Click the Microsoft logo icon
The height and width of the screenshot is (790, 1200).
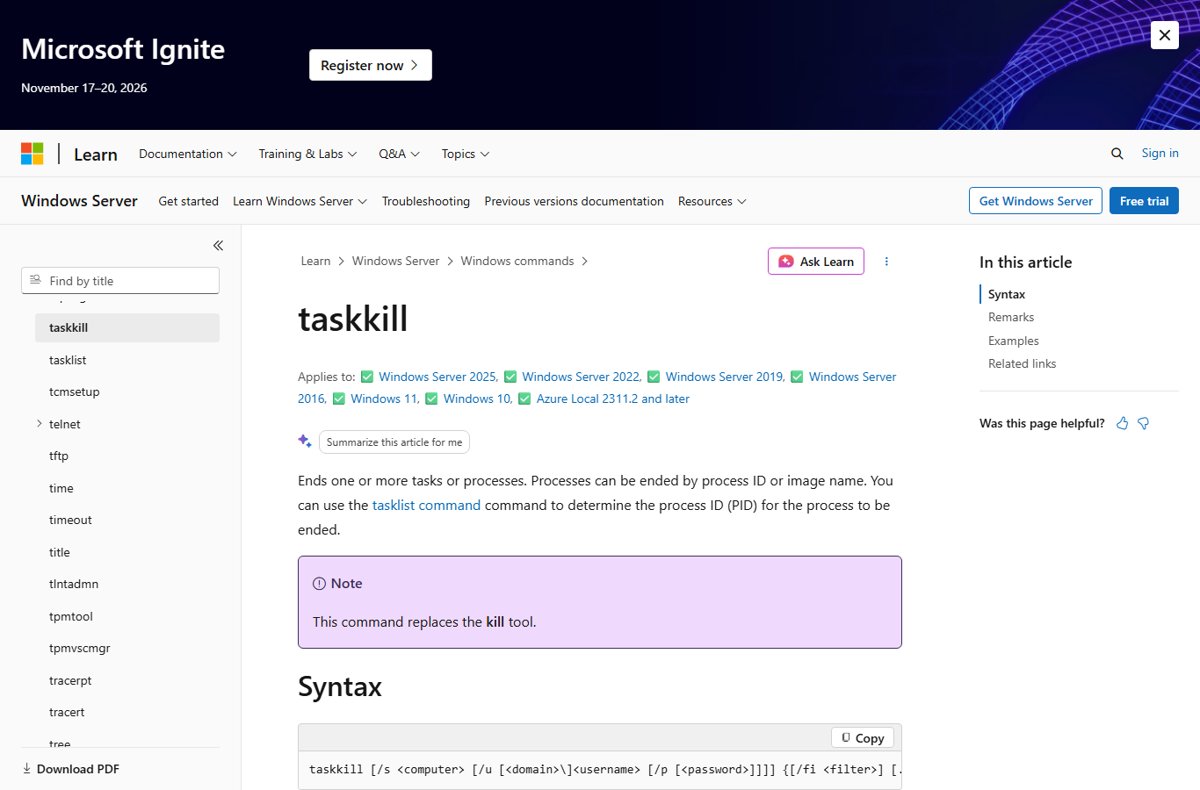(x=32, y=154)
